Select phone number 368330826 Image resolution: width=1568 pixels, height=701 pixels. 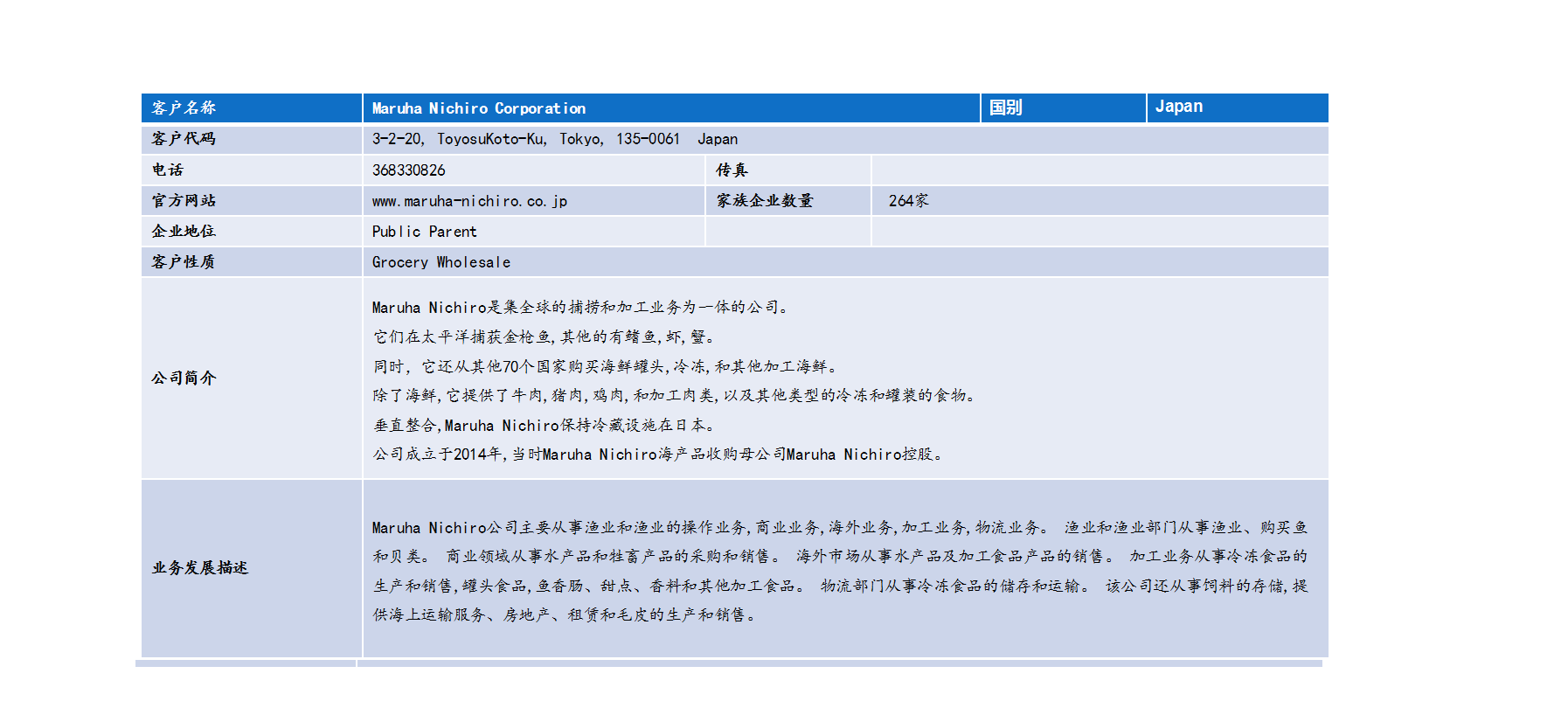coord(409,170)
